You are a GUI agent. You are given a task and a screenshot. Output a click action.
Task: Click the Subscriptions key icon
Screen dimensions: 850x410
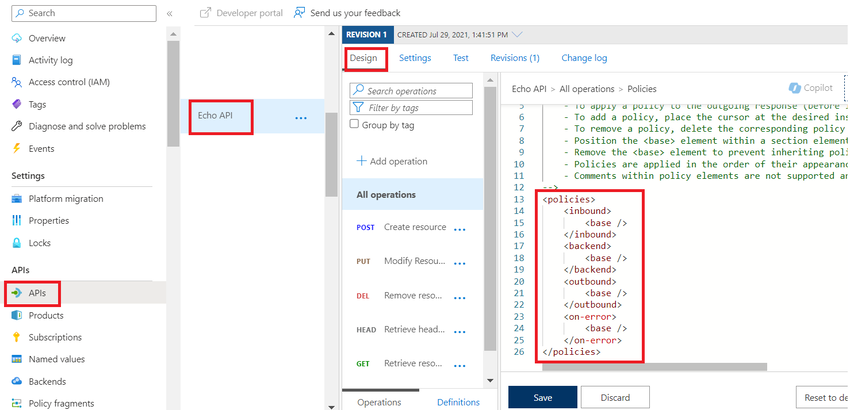tap(17, 337)
